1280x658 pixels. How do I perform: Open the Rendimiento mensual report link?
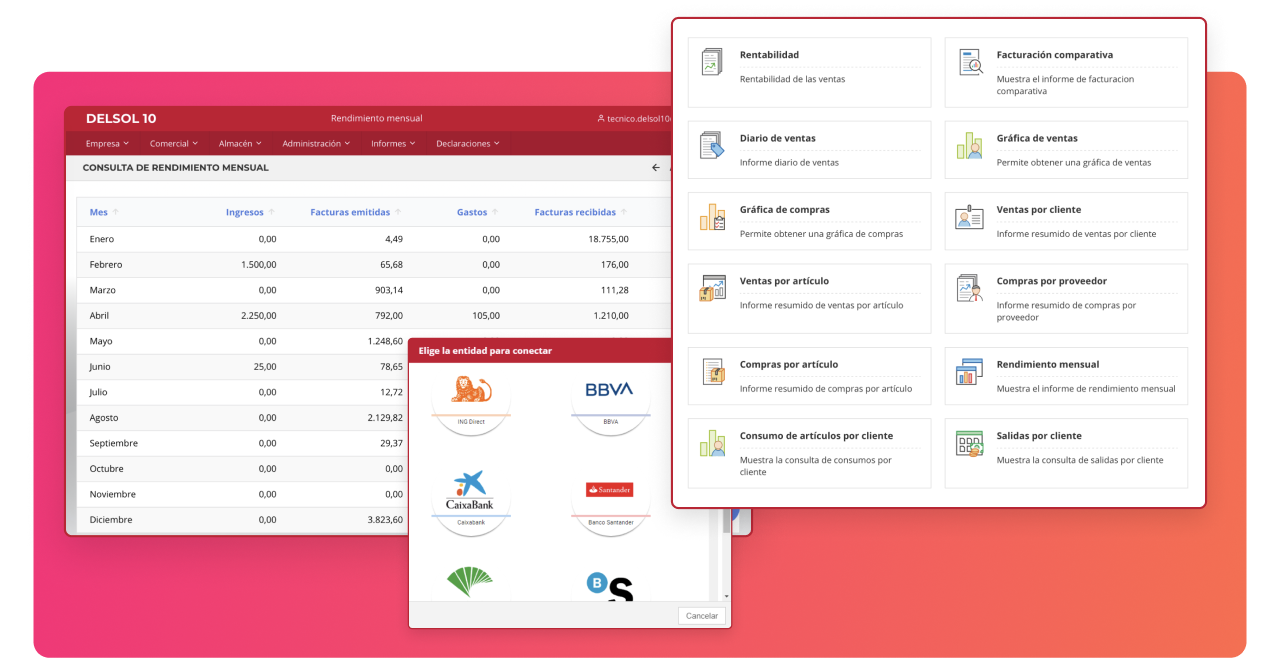pos(1047,364)
